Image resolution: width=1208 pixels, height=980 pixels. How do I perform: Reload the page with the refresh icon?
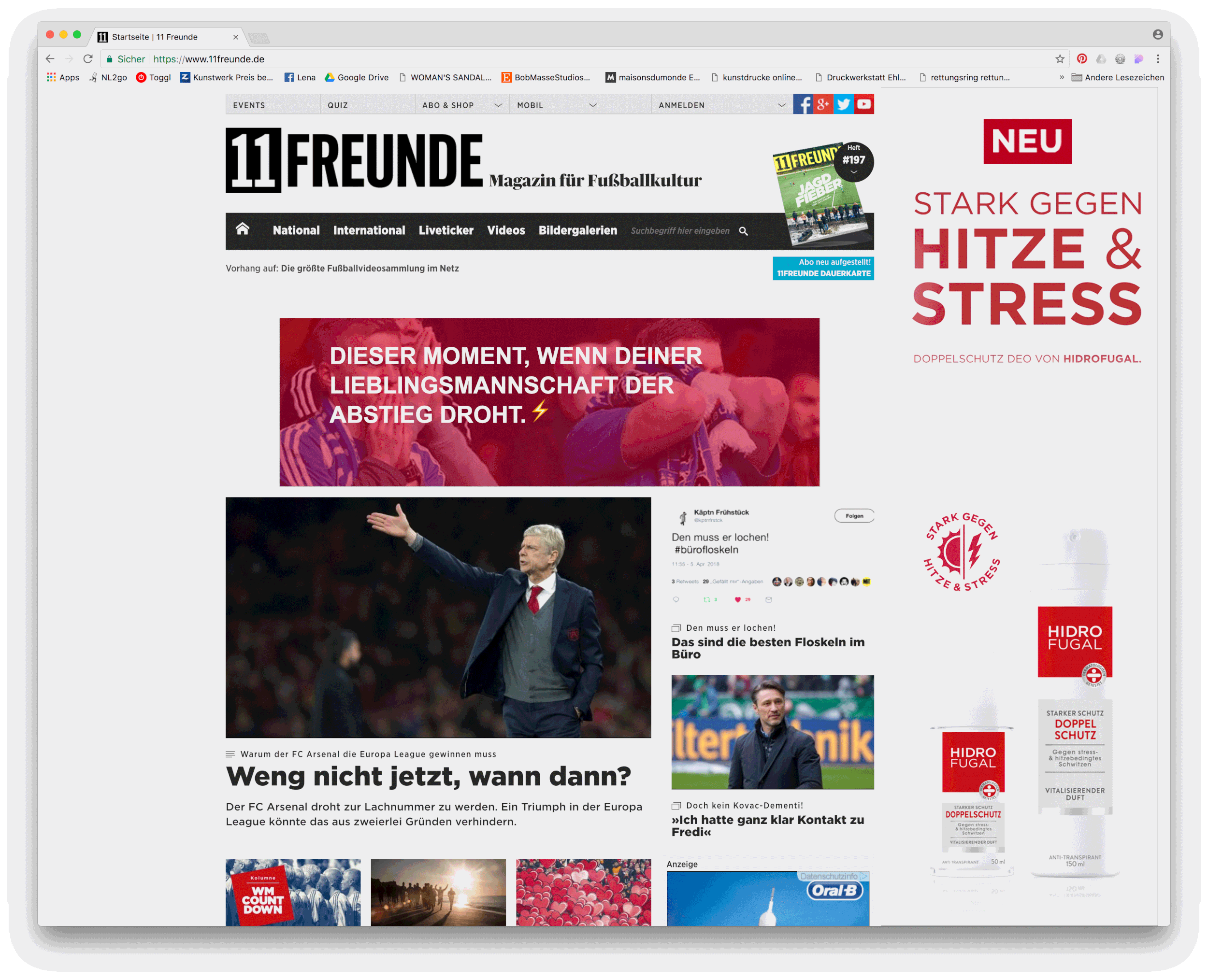tap(87, 59)
